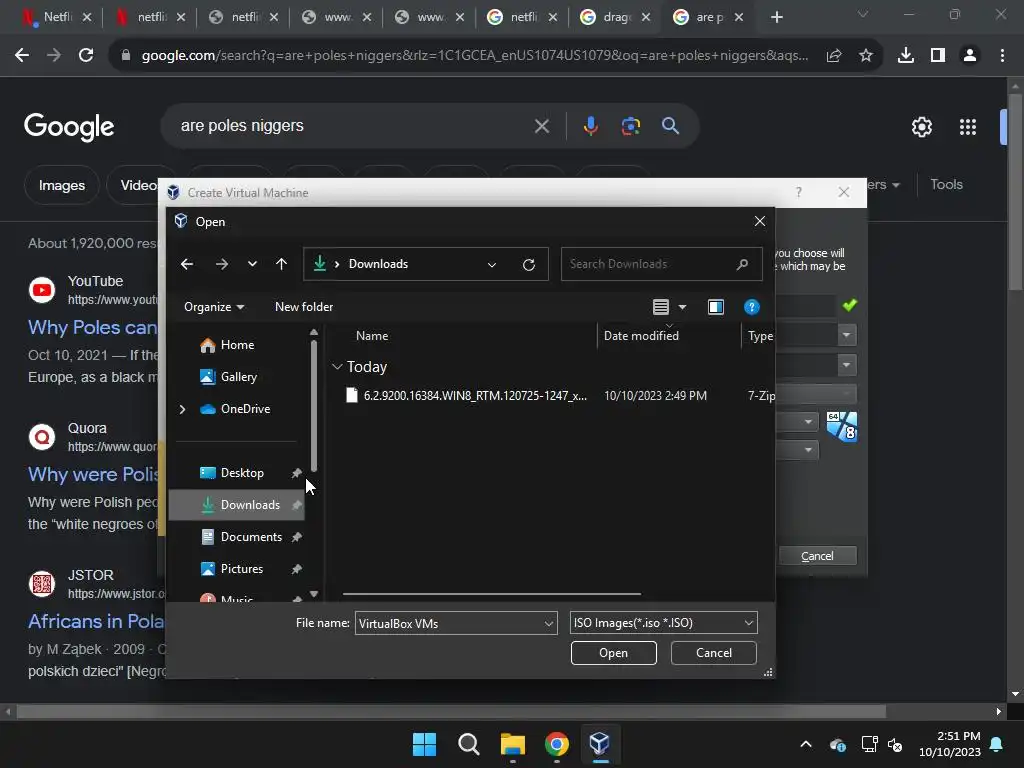Open Chrome downloads
This screenshot has width=1024, height=768.
pyautogui.click(x=906, y=56)
